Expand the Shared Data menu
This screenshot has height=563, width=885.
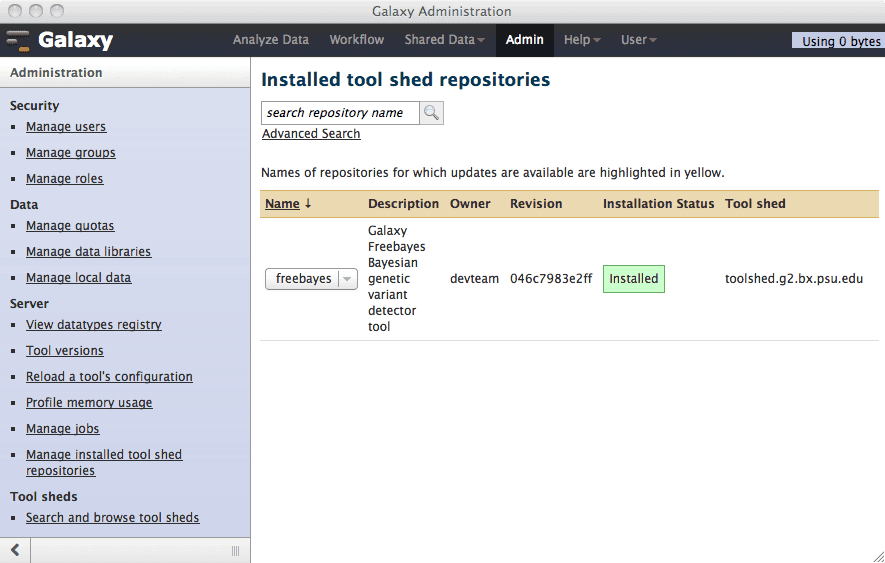click(444, 40)
